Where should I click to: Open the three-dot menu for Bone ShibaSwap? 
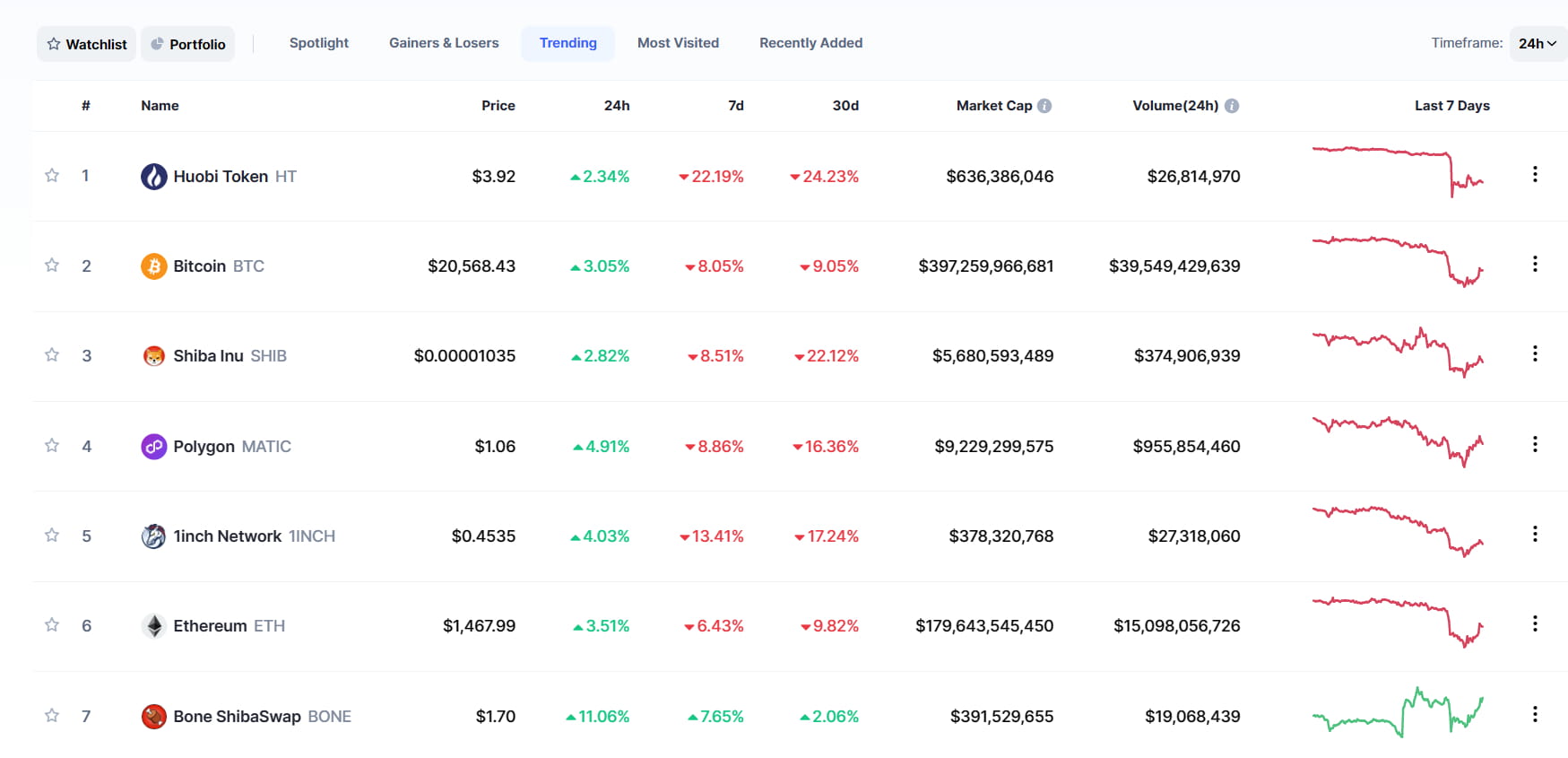coord(1535,714)
